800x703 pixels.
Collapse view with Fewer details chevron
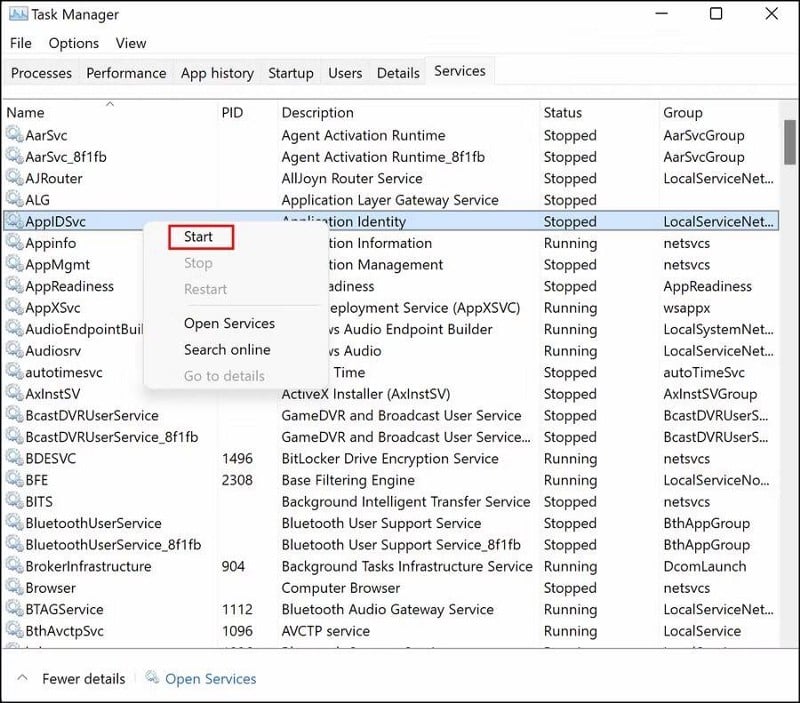(22, 678)
